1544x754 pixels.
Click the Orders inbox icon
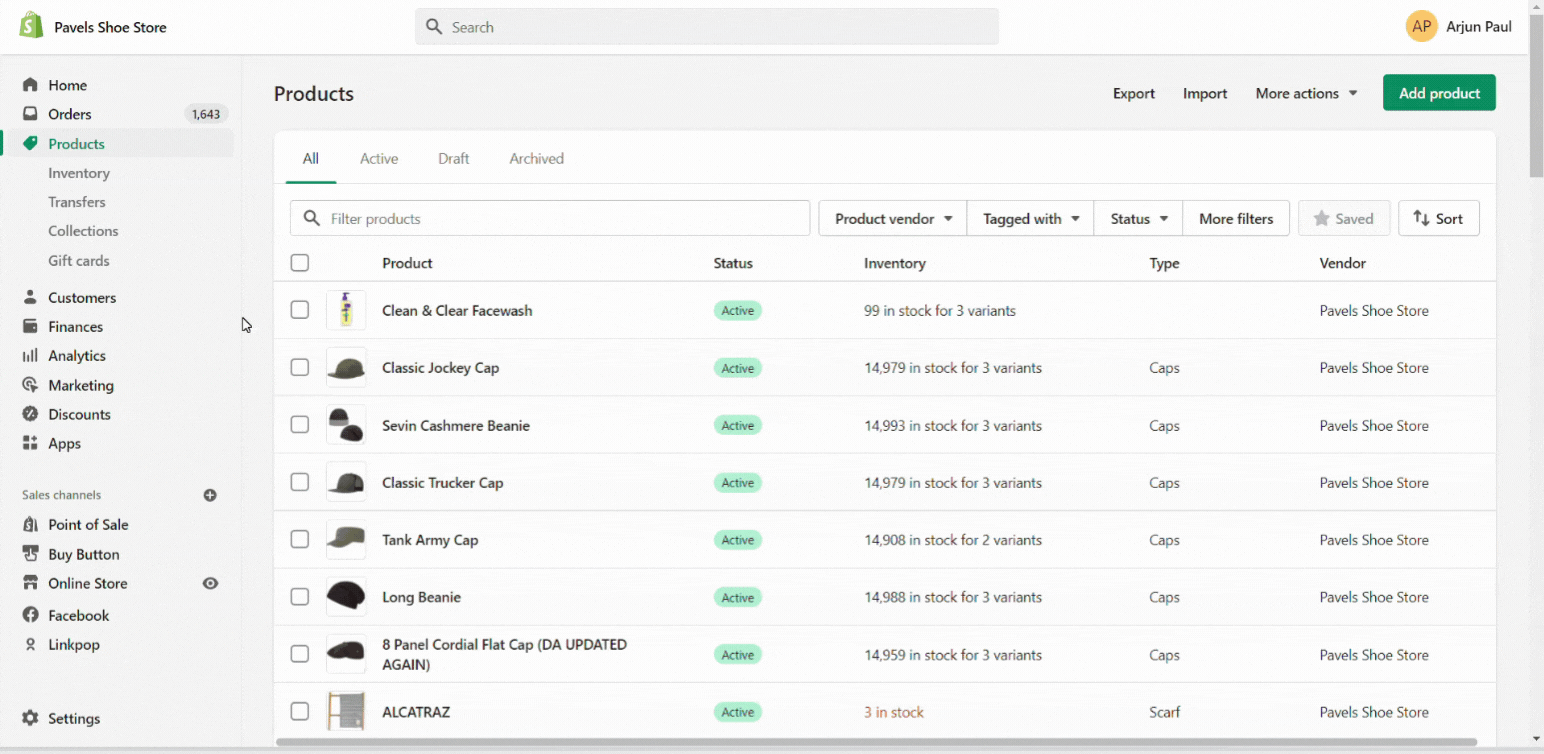(x=30, y=114)
